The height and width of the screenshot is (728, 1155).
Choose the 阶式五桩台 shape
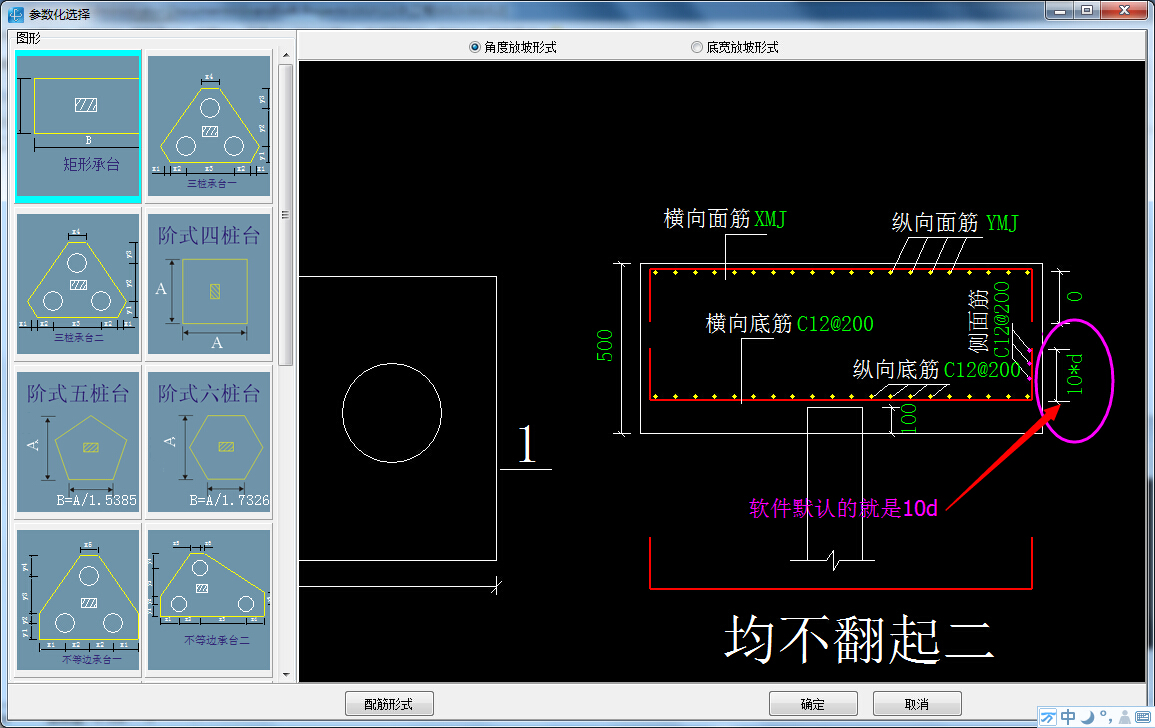78,441
